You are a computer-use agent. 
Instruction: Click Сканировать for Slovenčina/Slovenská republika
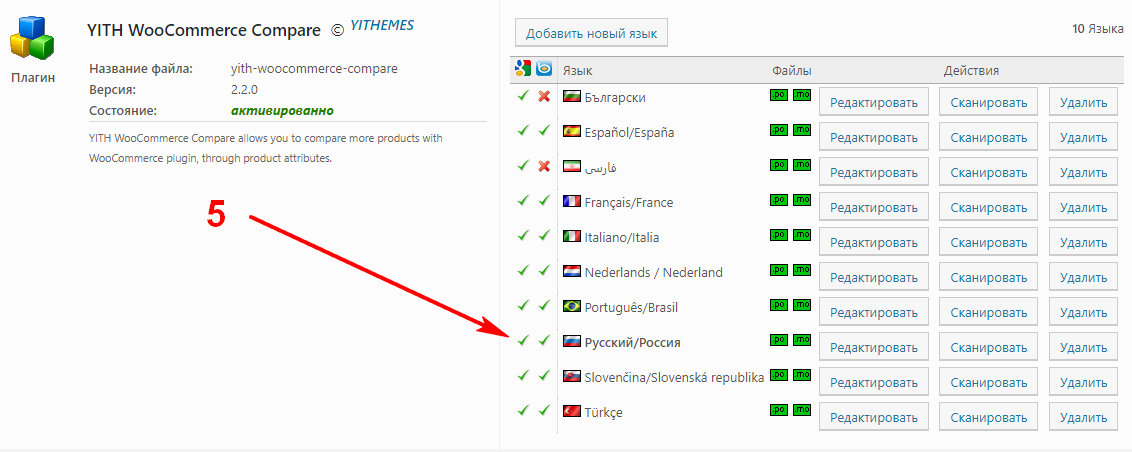point(988,383)
